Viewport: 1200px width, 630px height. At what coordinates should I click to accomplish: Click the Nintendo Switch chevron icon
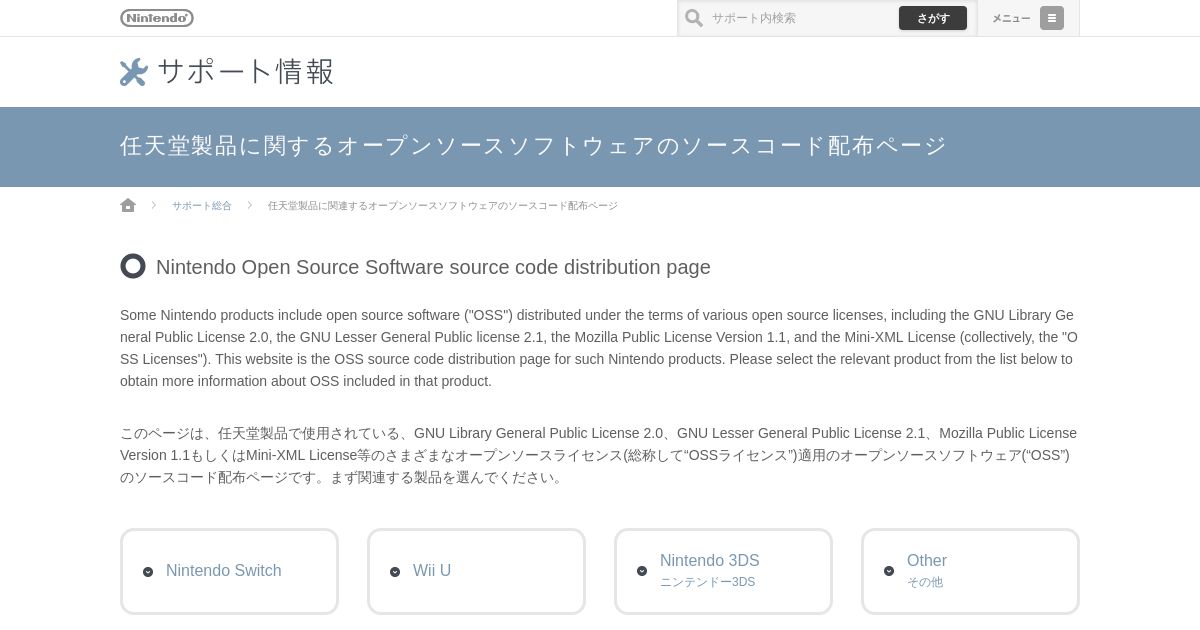tap(148, 572)
